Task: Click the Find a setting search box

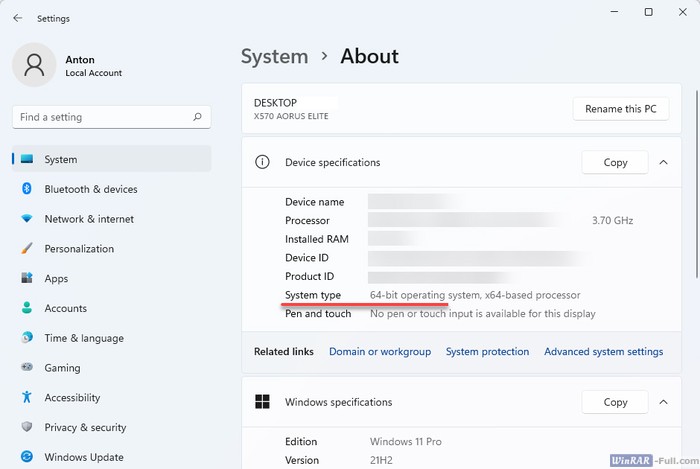Action: pos(102,117)
